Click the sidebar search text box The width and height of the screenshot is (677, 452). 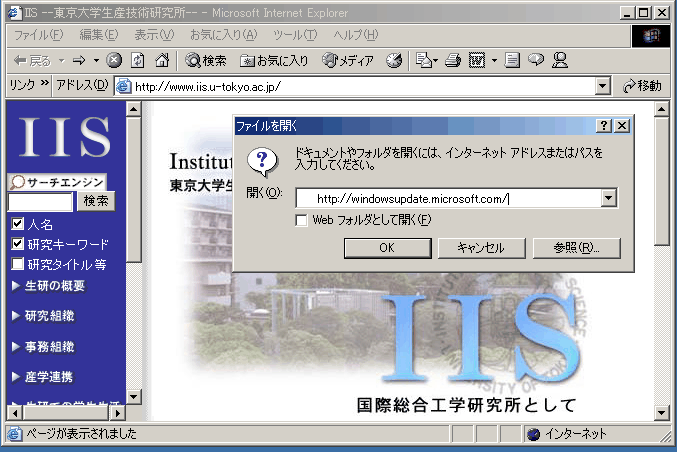(40, 202)
